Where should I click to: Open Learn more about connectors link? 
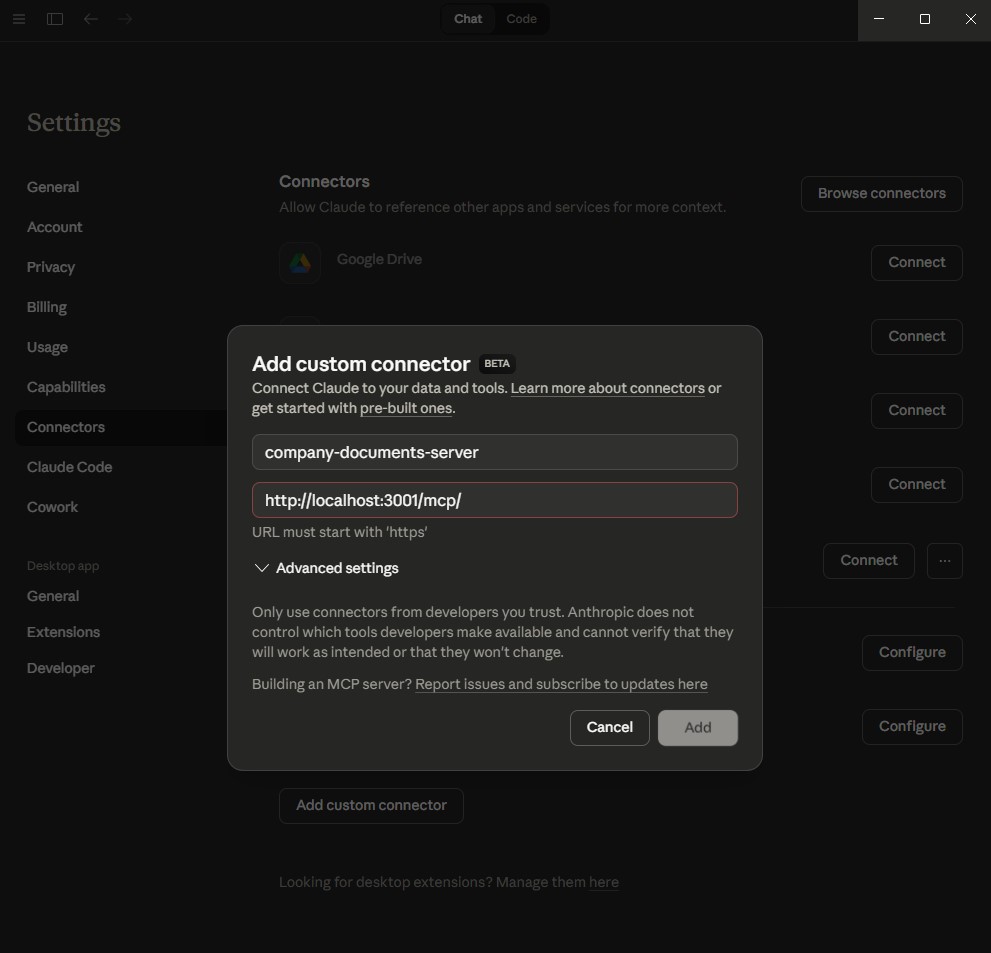click(x=607, y=388)
